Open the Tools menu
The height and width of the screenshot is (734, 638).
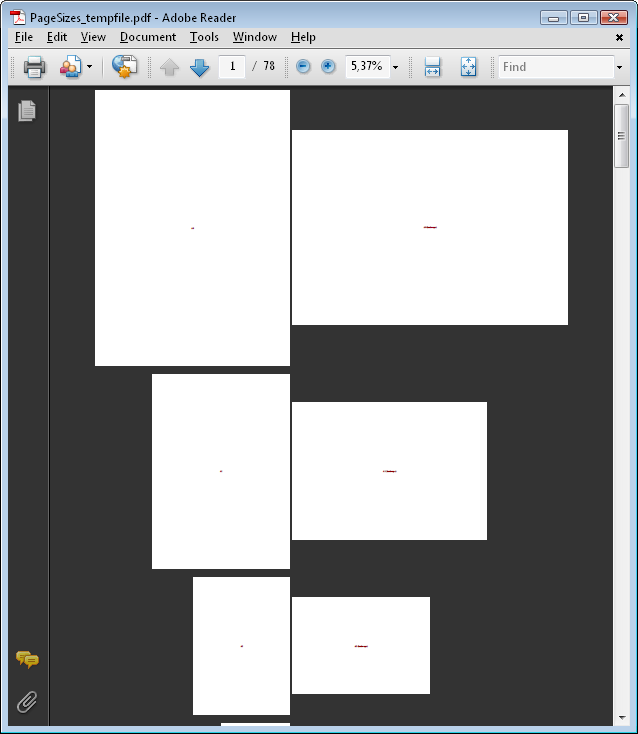click(x=204, y=37)
